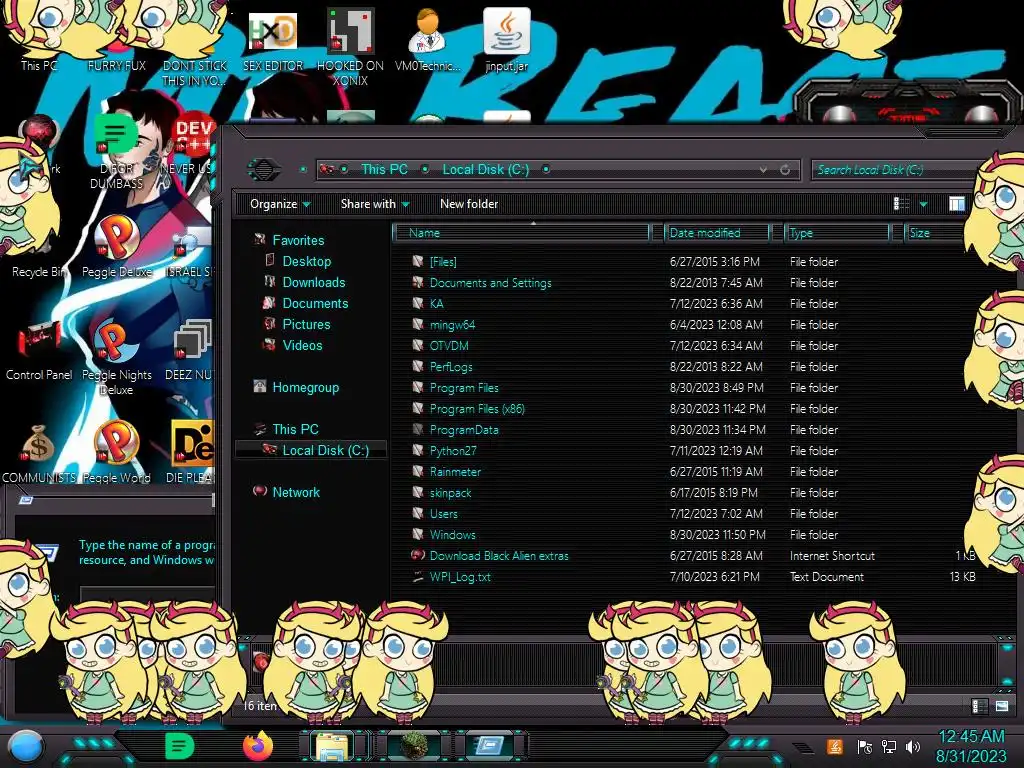The width and height of the screenshot is (1024, 768).
Task: Toggle the explorer preview pane icon
Action: coord(957,204)
